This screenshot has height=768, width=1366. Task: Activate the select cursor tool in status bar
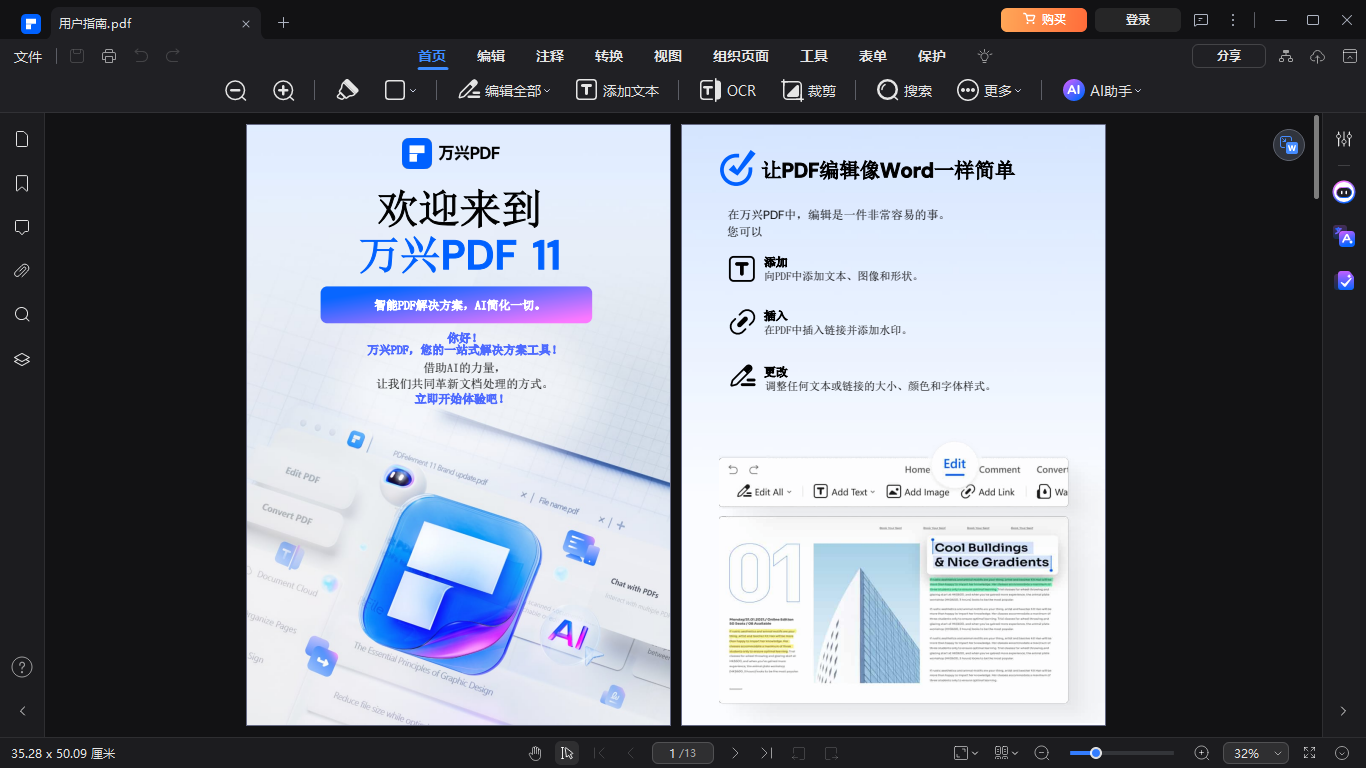pos(567,753)
